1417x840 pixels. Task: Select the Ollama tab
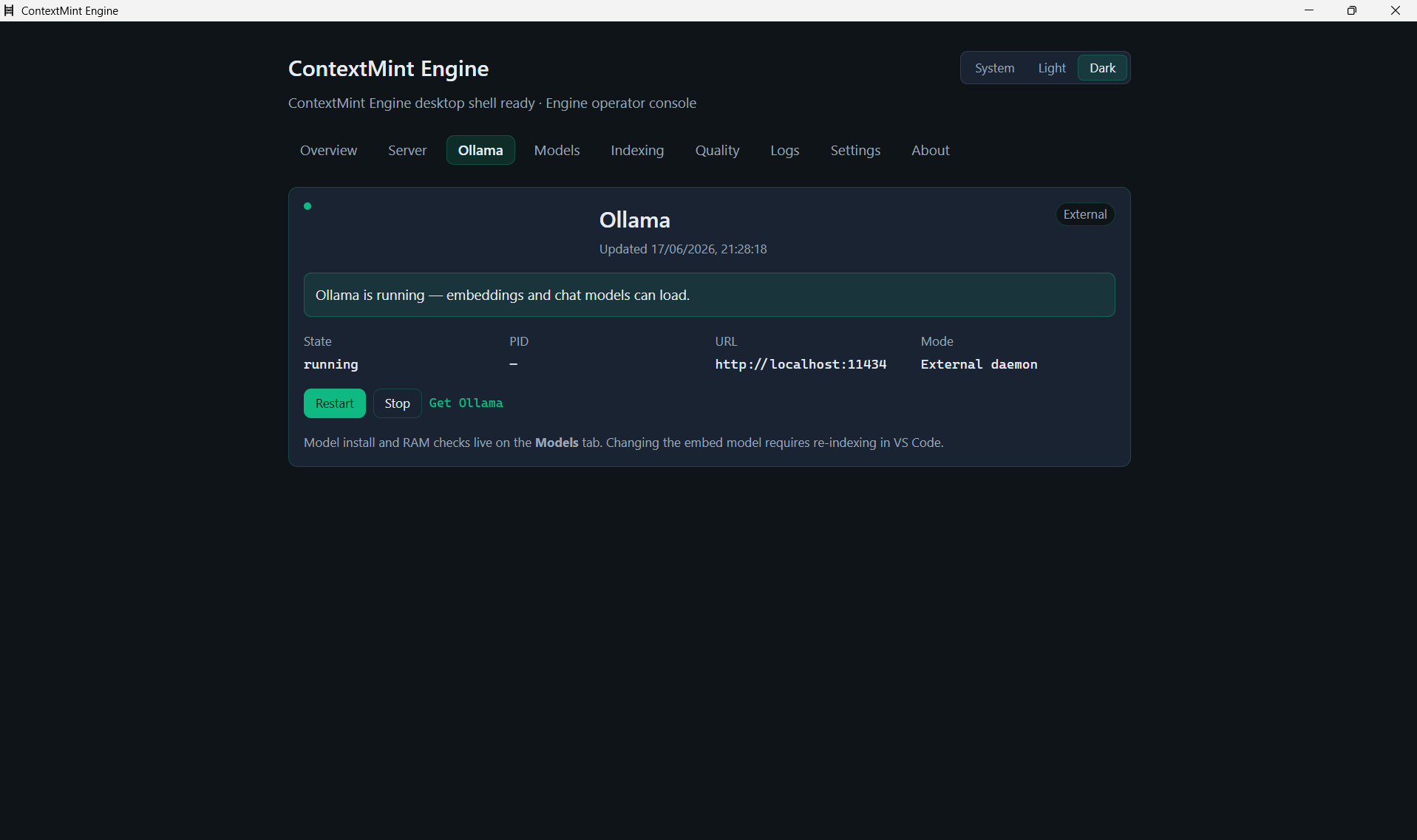click(x=480, y=150)
